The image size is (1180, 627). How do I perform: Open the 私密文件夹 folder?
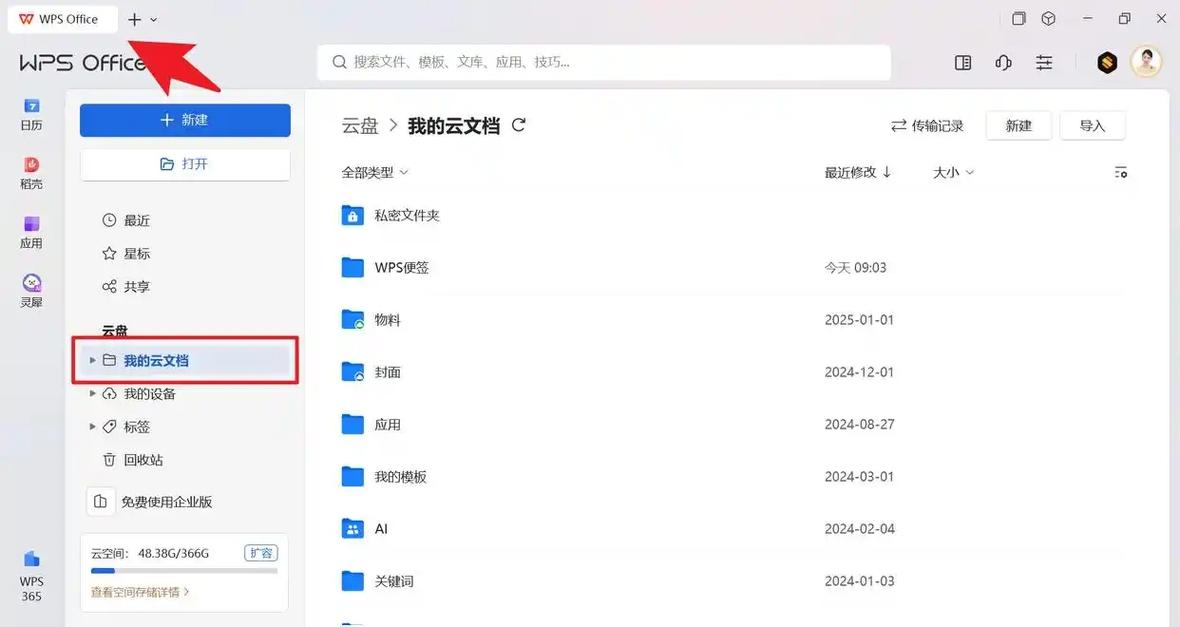click(x=406, y=215)
